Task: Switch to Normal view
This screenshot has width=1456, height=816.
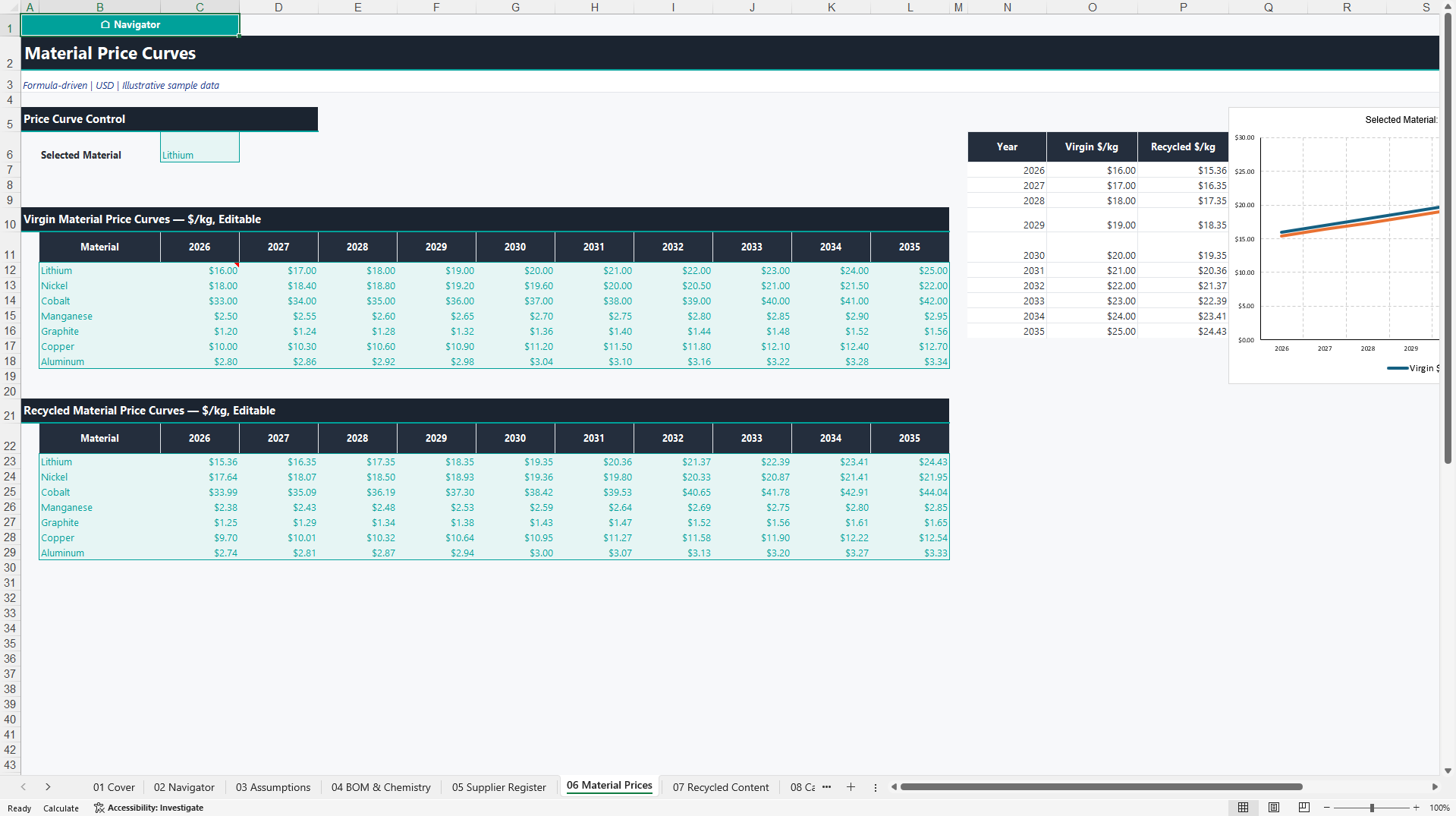Action: (x=1243, y=808)
